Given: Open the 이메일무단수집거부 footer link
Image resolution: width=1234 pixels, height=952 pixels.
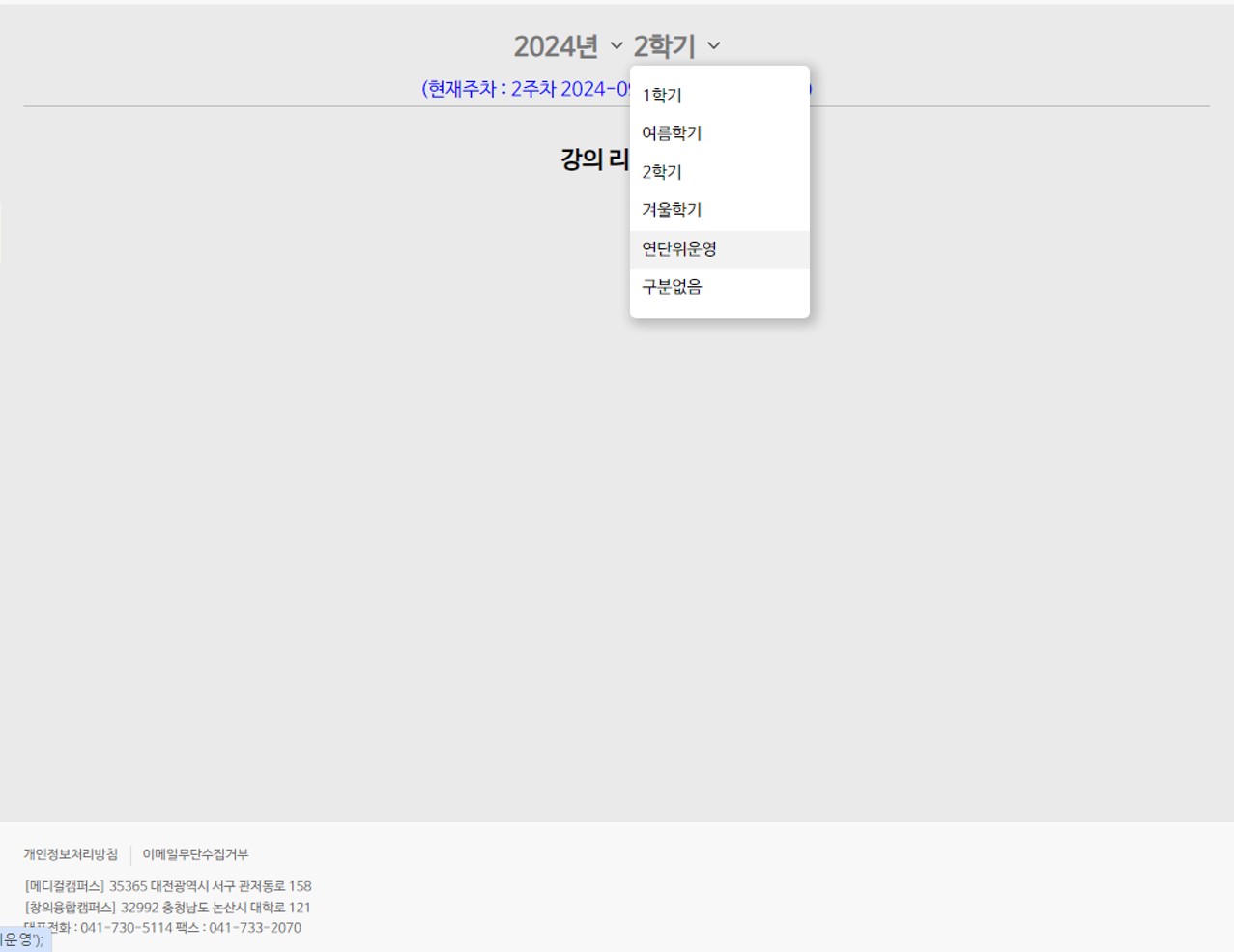Looking at the screenshot, I should click(195, 854).
